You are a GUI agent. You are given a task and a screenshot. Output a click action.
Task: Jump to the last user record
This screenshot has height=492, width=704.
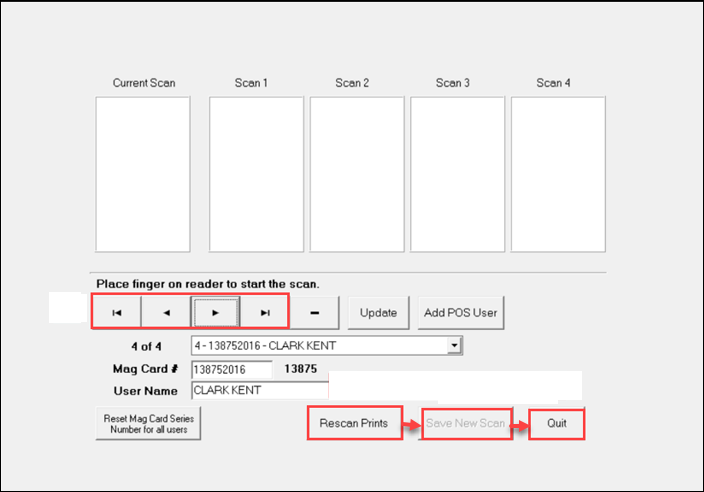(265, 312)
